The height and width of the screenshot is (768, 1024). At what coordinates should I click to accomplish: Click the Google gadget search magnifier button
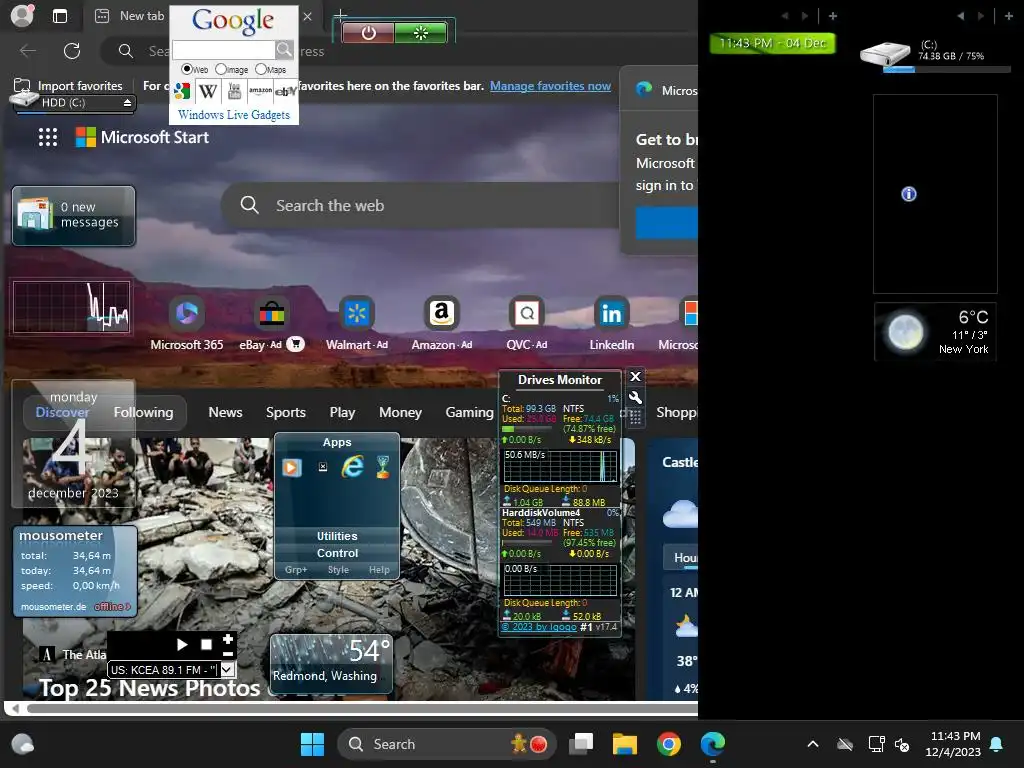pos(284,50)
